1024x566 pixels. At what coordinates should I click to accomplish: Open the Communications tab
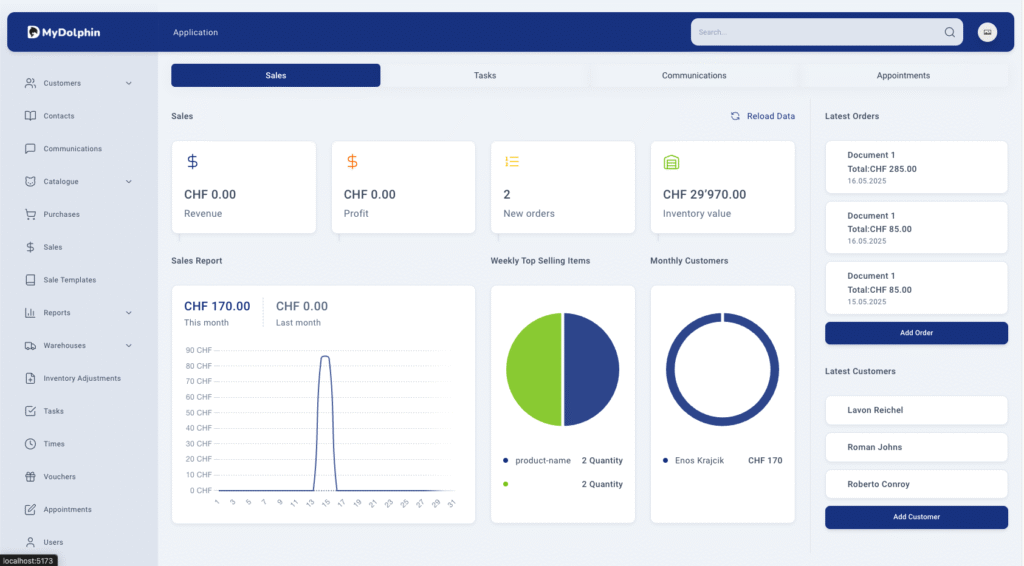pyautogui.click(x=693, y=76)
